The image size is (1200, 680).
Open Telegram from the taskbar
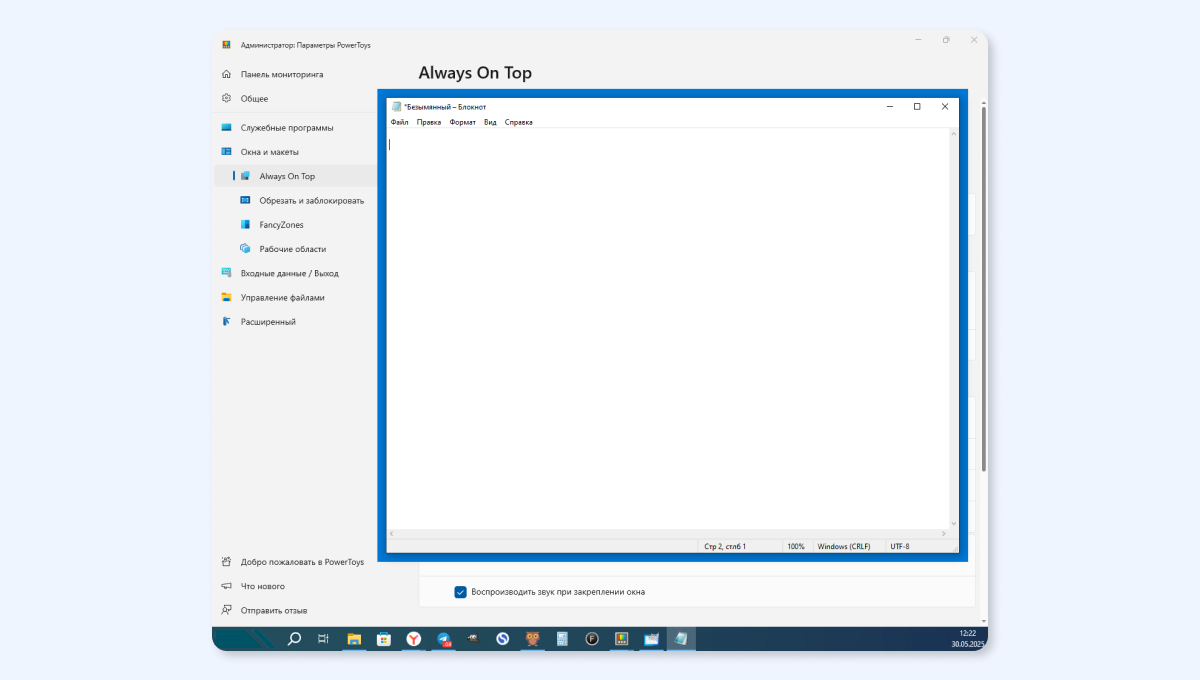point(443,638)
